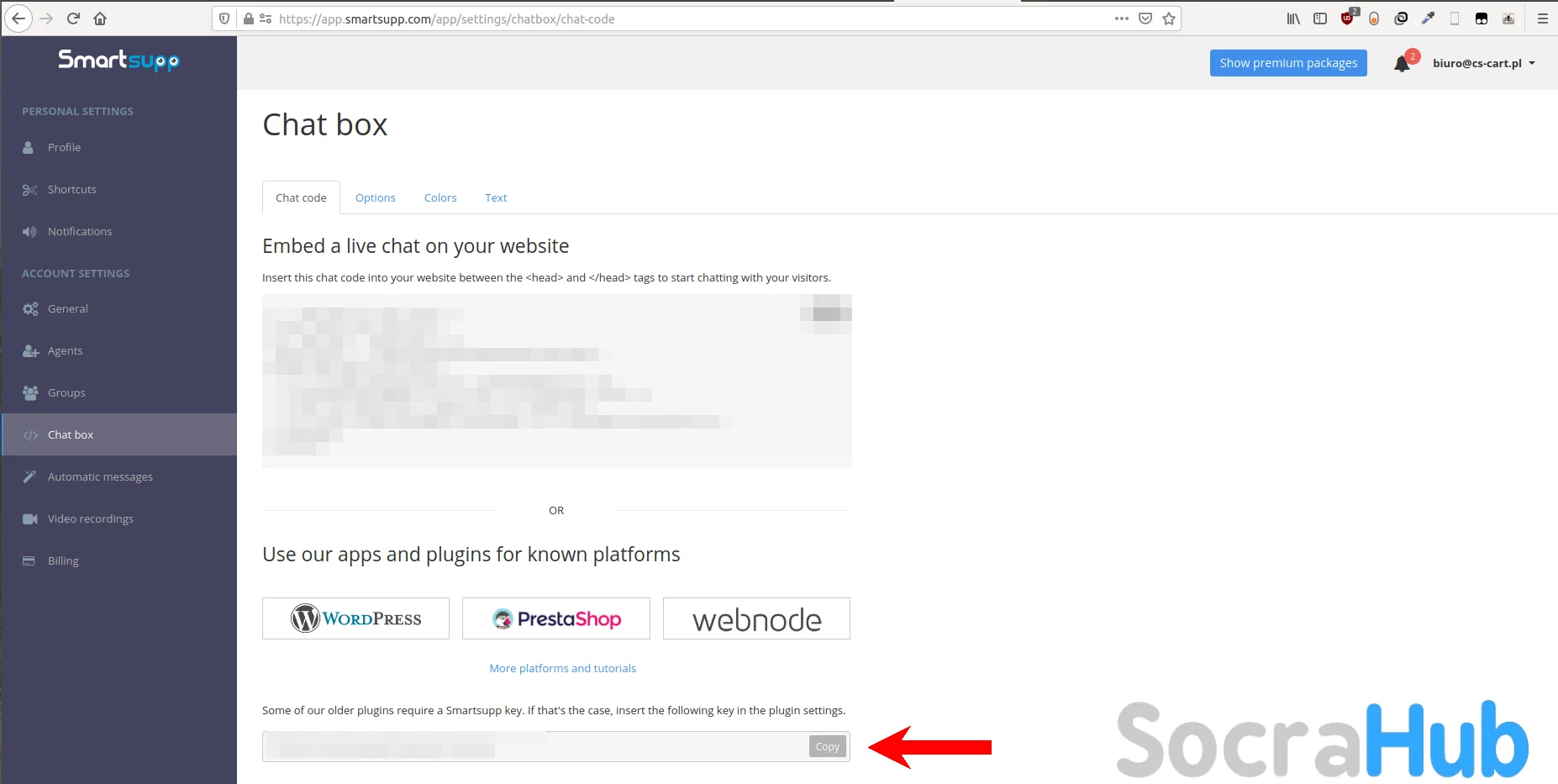Click the Smartsupp key input field
The image size is (1558, 784).
(534, 746)
